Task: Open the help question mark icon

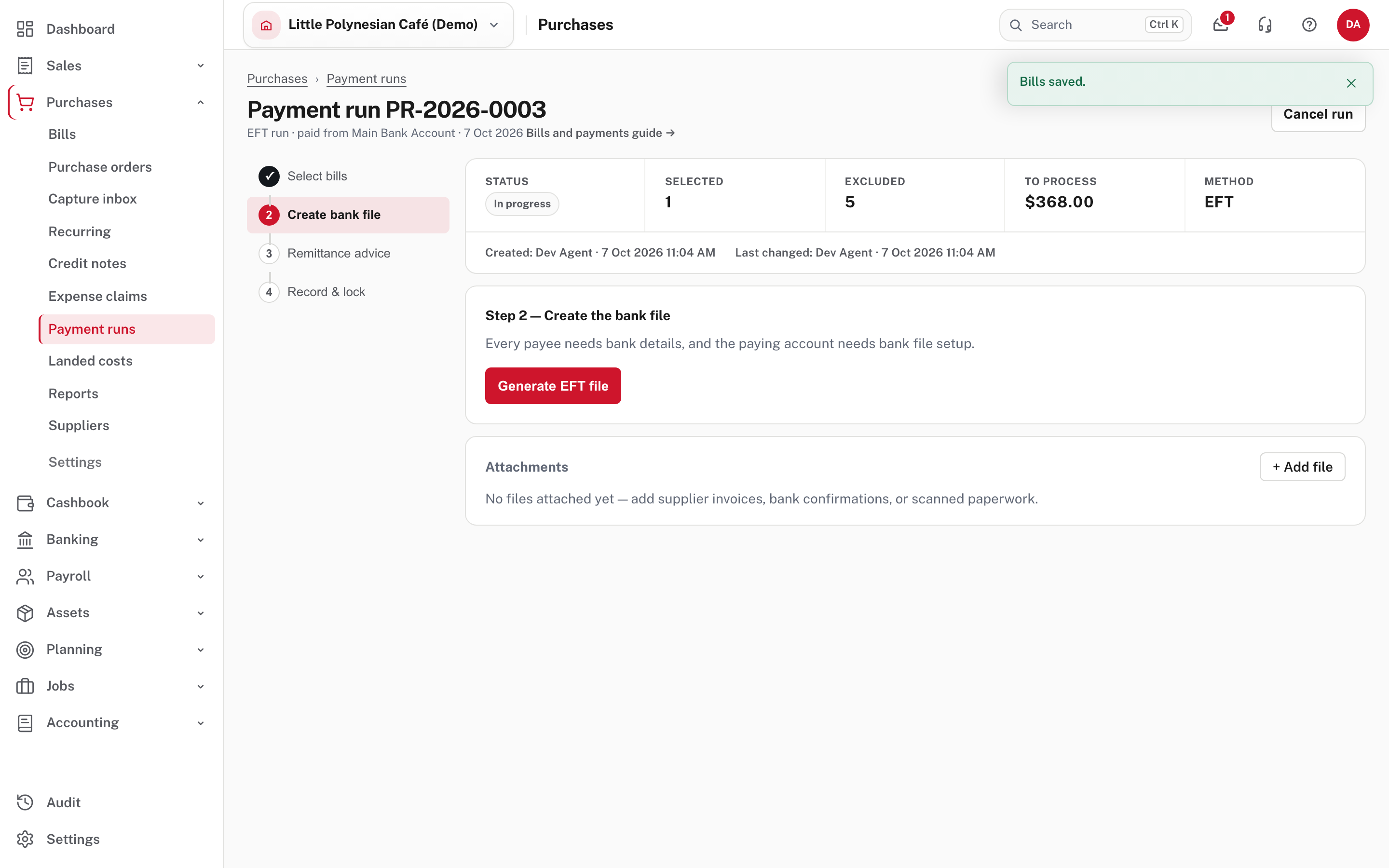Action: coord(1309,25)
